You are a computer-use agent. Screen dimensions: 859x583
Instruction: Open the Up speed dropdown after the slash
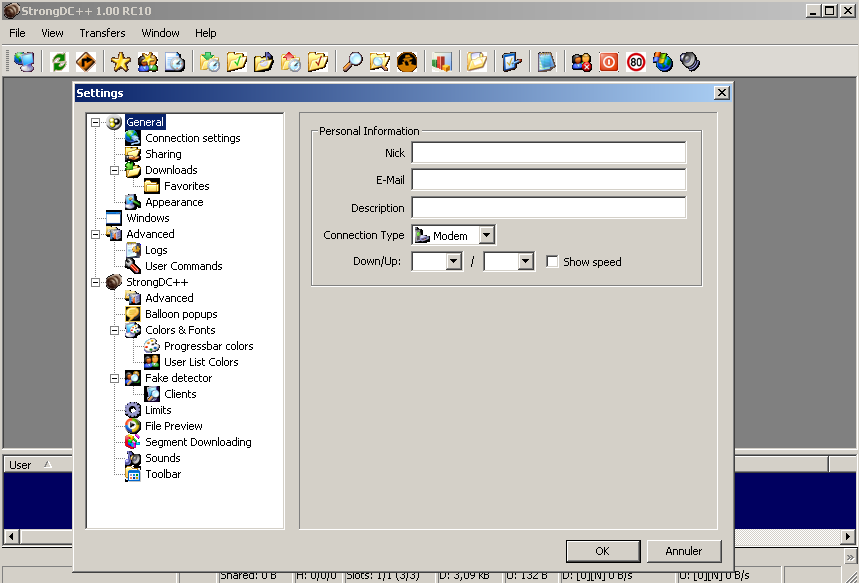(526, 261)
